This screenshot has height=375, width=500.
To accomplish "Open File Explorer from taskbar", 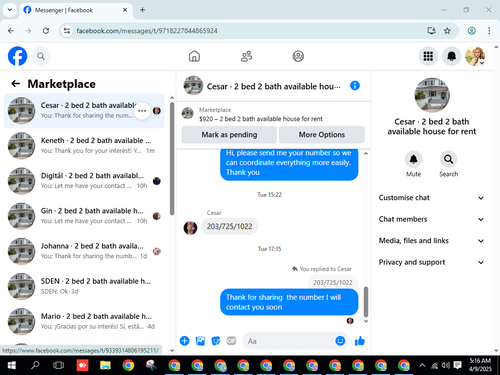I will pos(105,365).
